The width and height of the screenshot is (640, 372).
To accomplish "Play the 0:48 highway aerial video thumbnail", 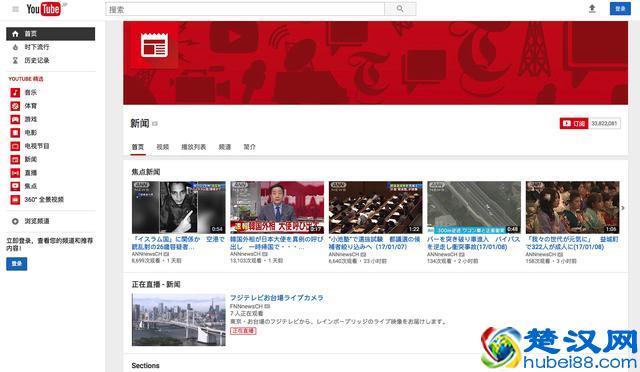I will coord(474,207).
